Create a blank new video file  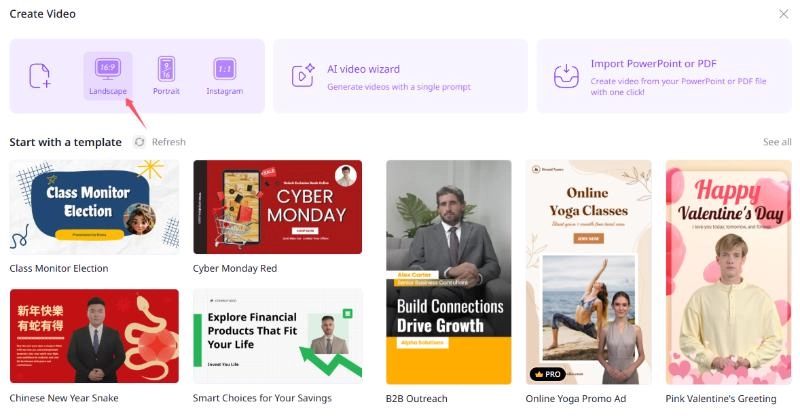39,76
